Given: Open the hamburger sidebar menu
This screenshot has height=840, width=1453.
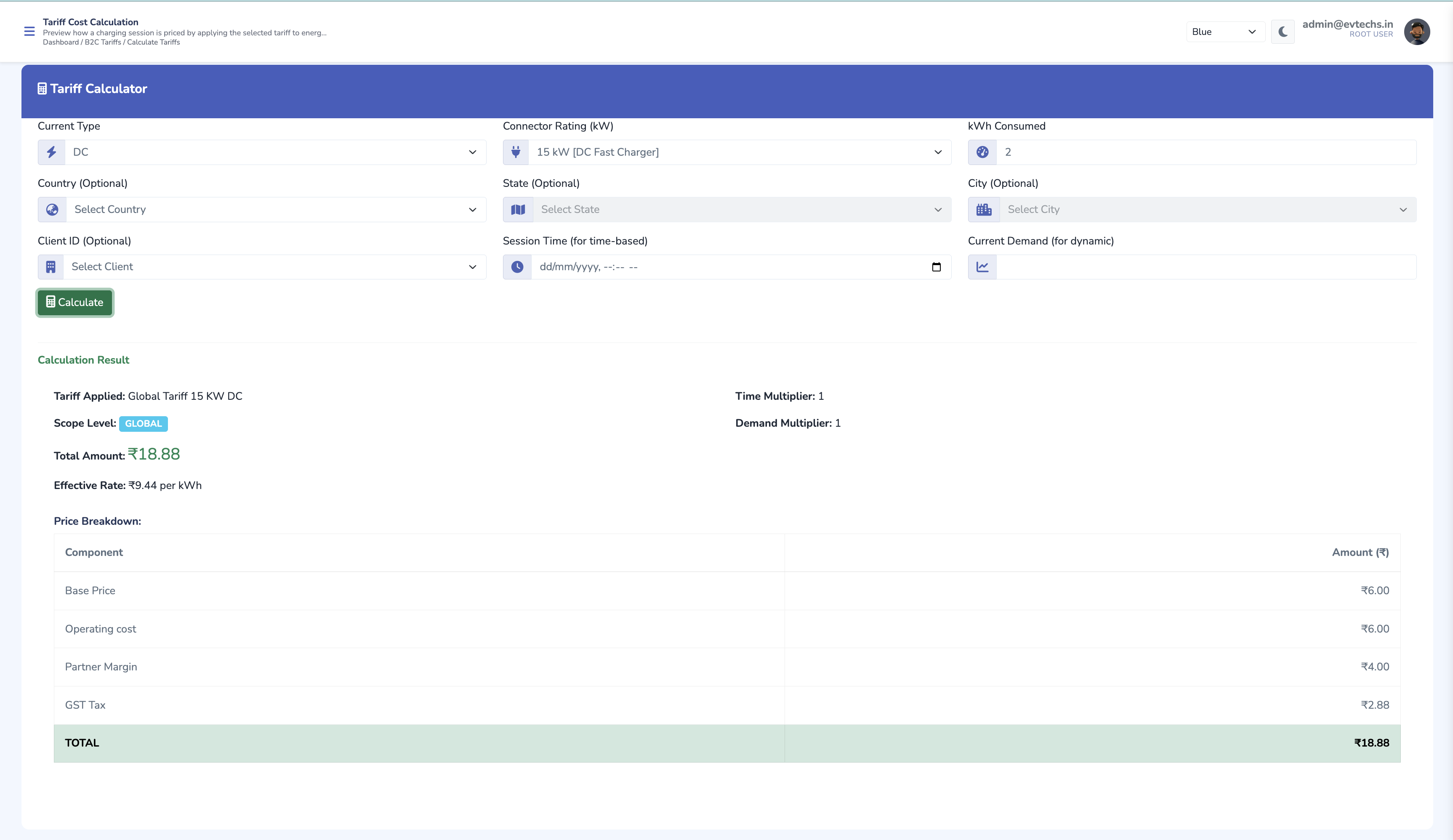Looking at the screenshot, I should (29, 31).
